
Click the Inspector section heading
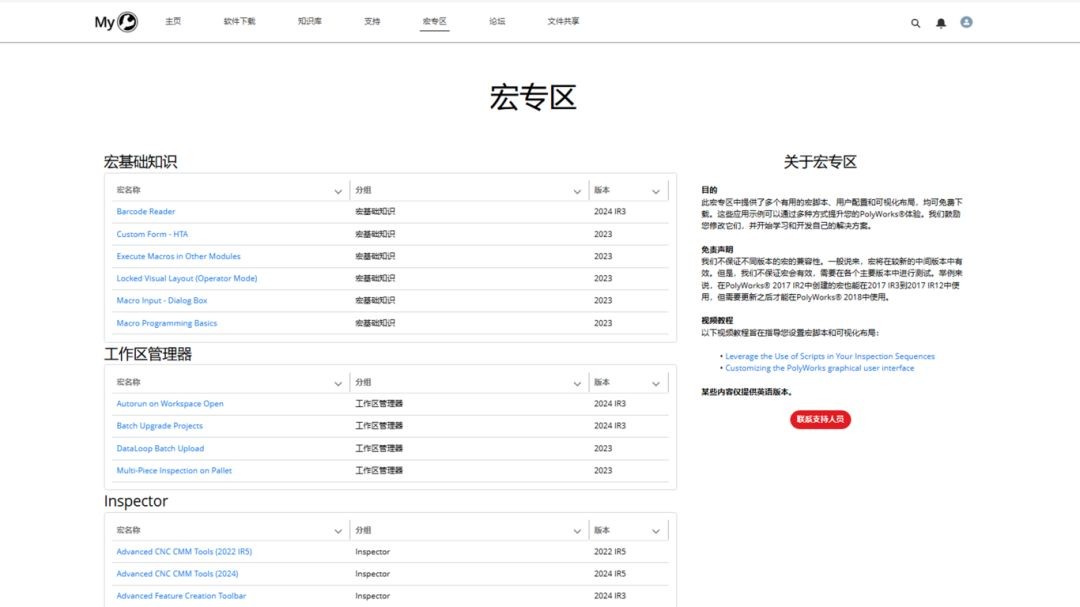click(x=136, y=501)
